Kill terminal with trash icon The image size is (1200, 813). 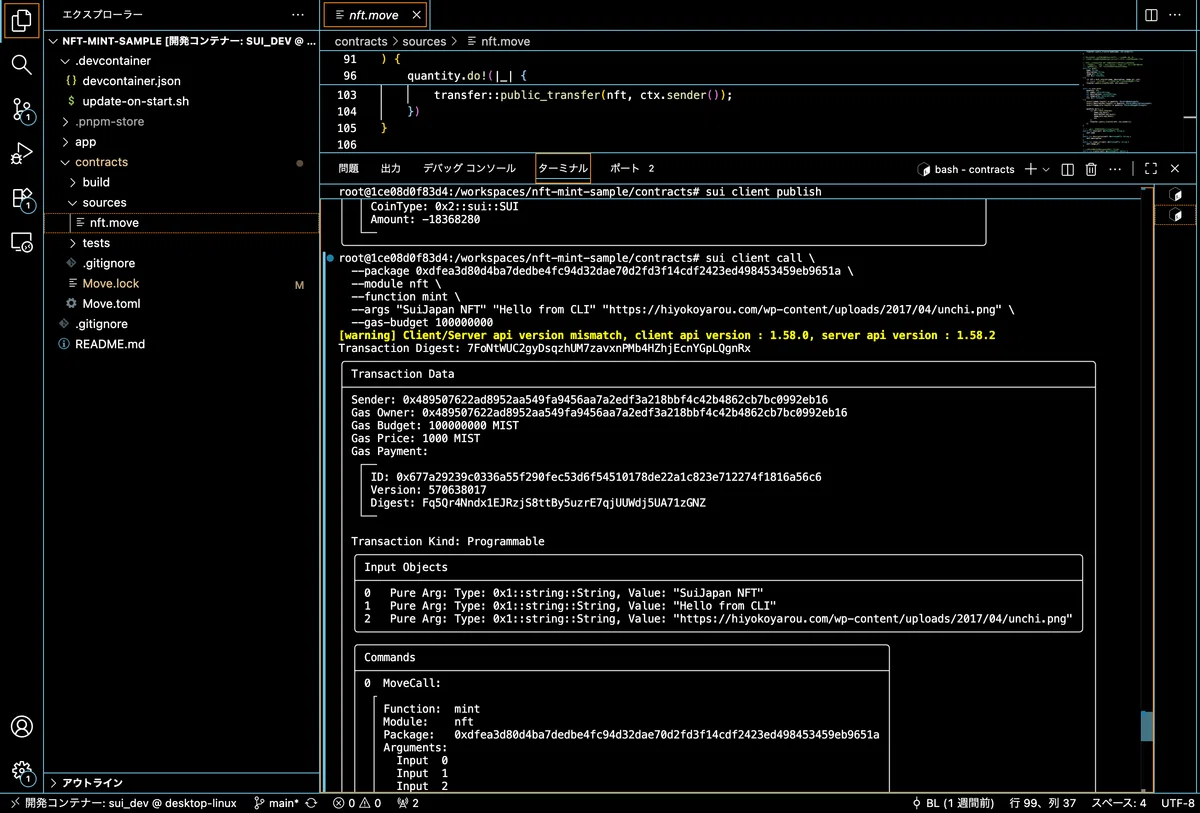point(1091,169)
